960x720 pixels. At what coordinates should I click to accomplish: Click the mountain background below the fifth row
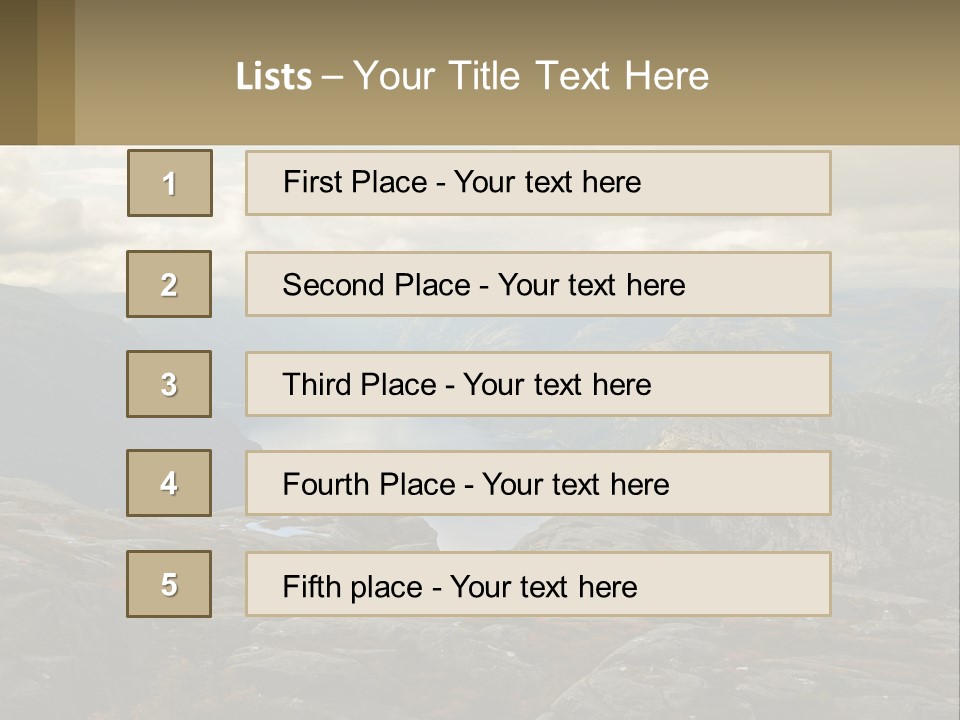tap(480, 670)
